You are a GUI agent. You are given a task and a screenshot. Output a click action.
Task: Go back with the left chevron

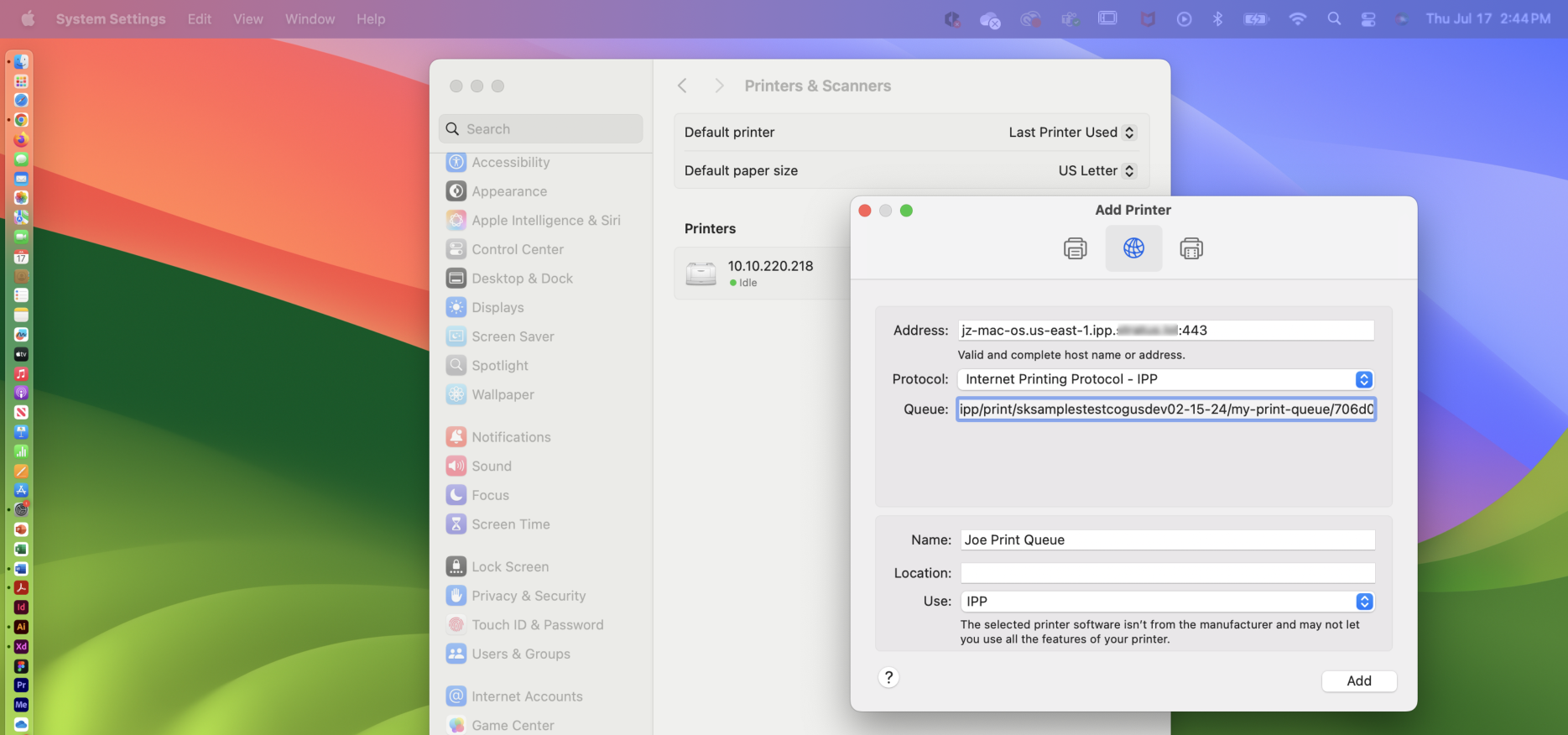point(682,86)
